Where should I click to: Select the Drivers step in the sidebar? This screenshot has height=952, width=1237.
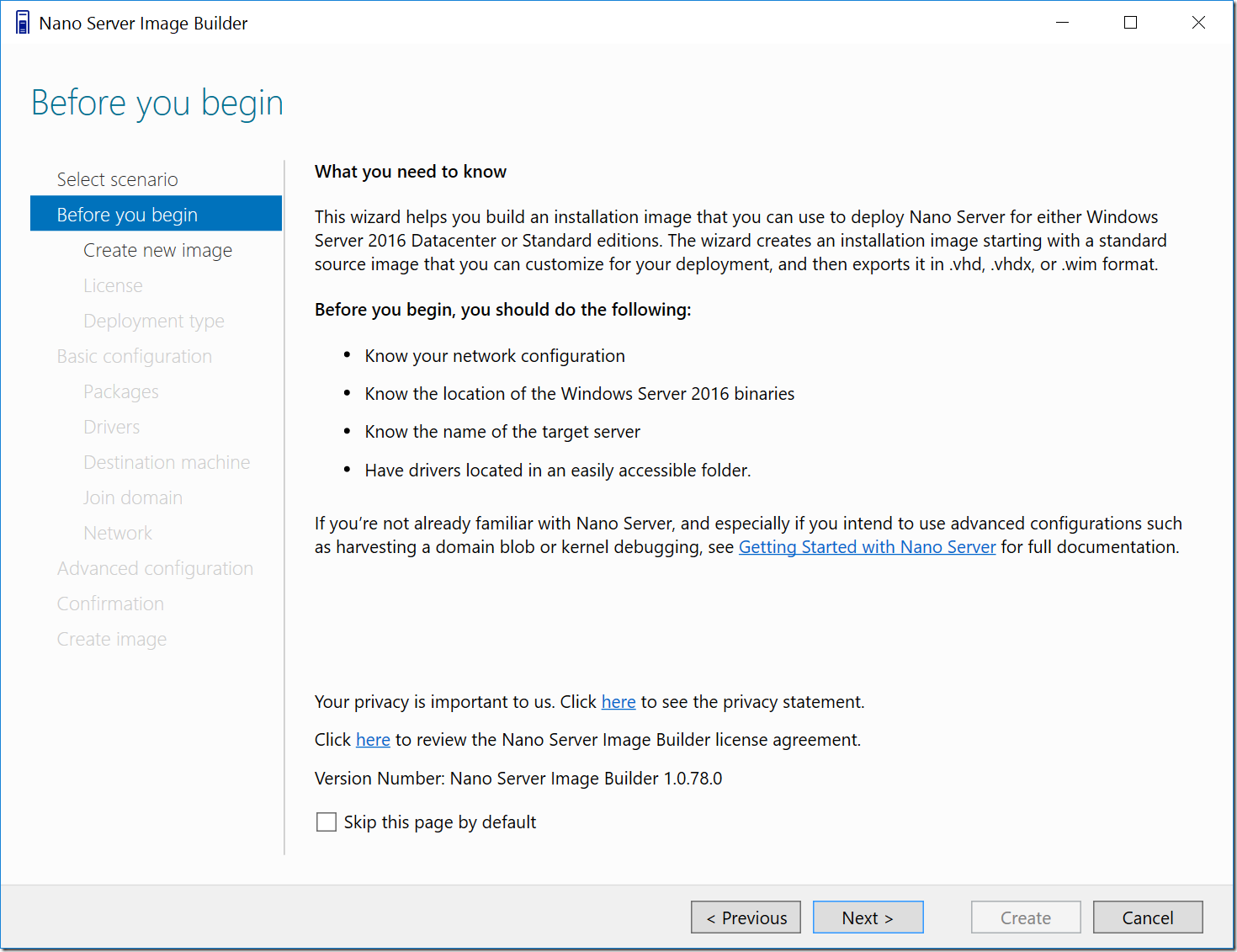tap(112, 427)
